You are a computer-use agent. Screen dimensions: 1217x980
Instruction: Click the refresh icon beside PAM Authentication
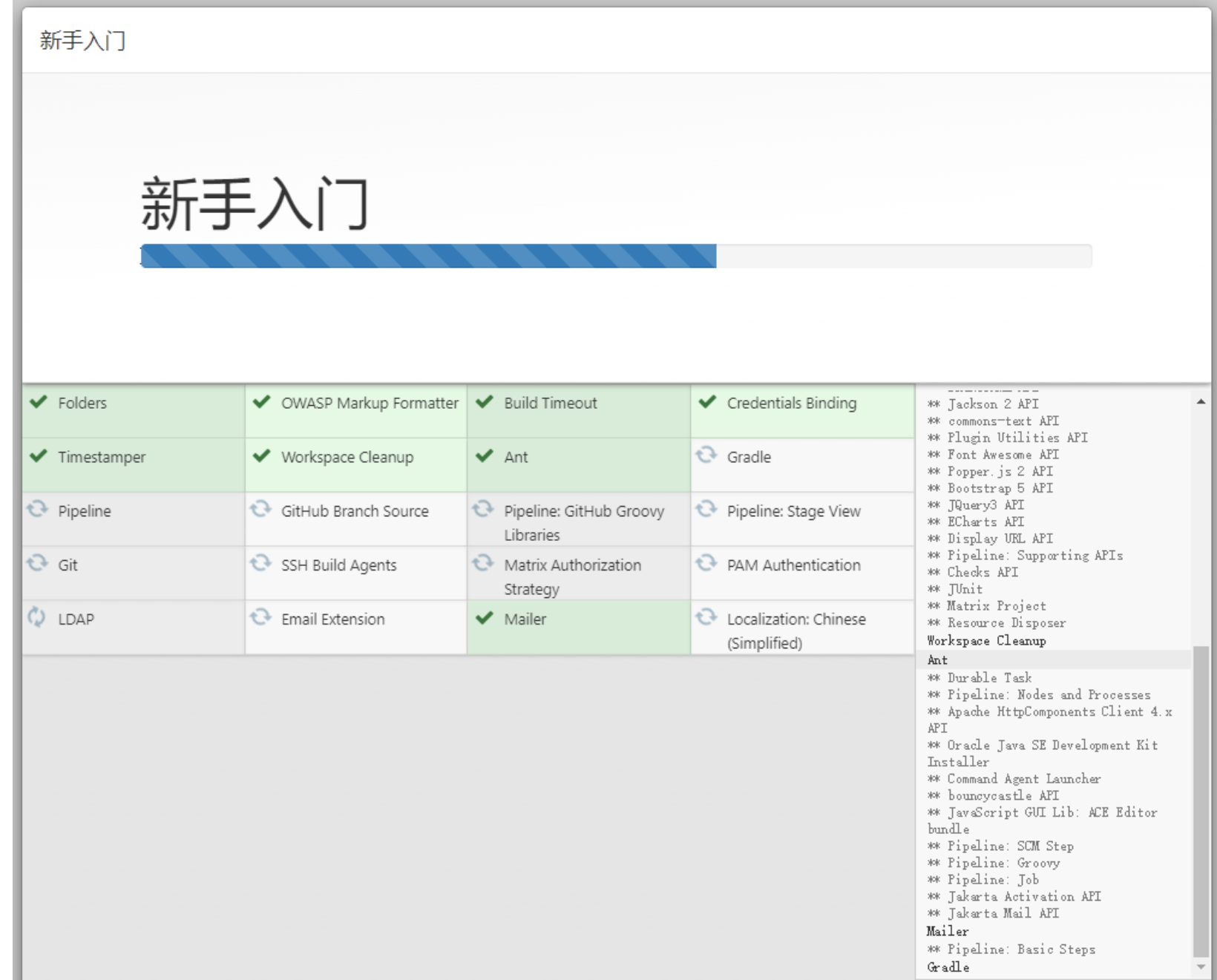(706, 563)
